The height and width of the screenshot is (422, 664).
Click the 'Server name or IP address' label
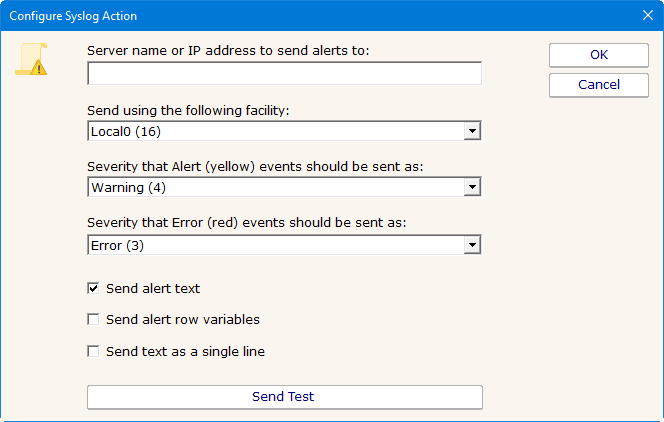228,50
